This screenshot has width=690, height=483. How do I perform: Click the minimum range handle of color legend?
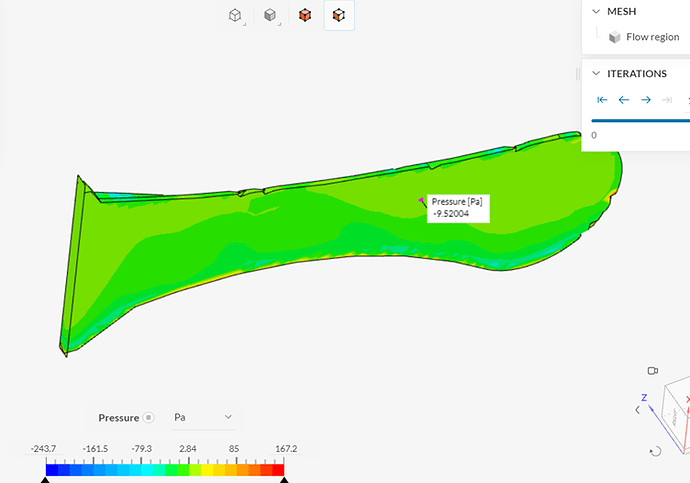[45, 480]
